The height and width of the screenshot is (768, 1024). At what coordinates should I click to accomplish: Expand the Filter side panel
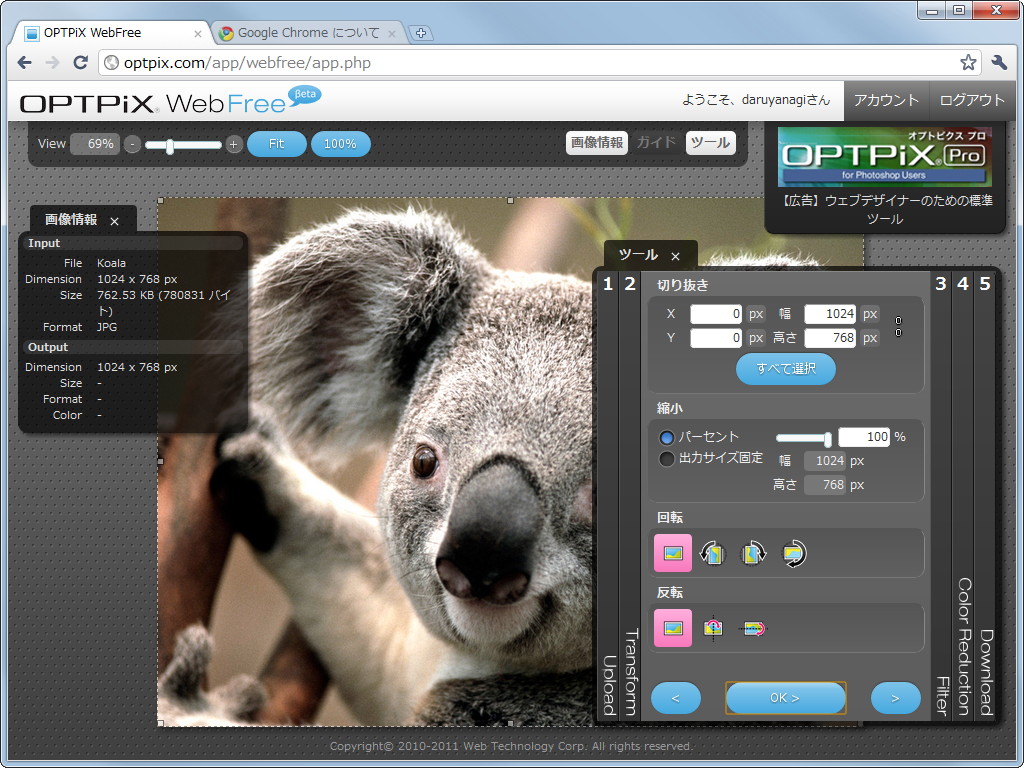pyautogui.click(x=940, y=690)
